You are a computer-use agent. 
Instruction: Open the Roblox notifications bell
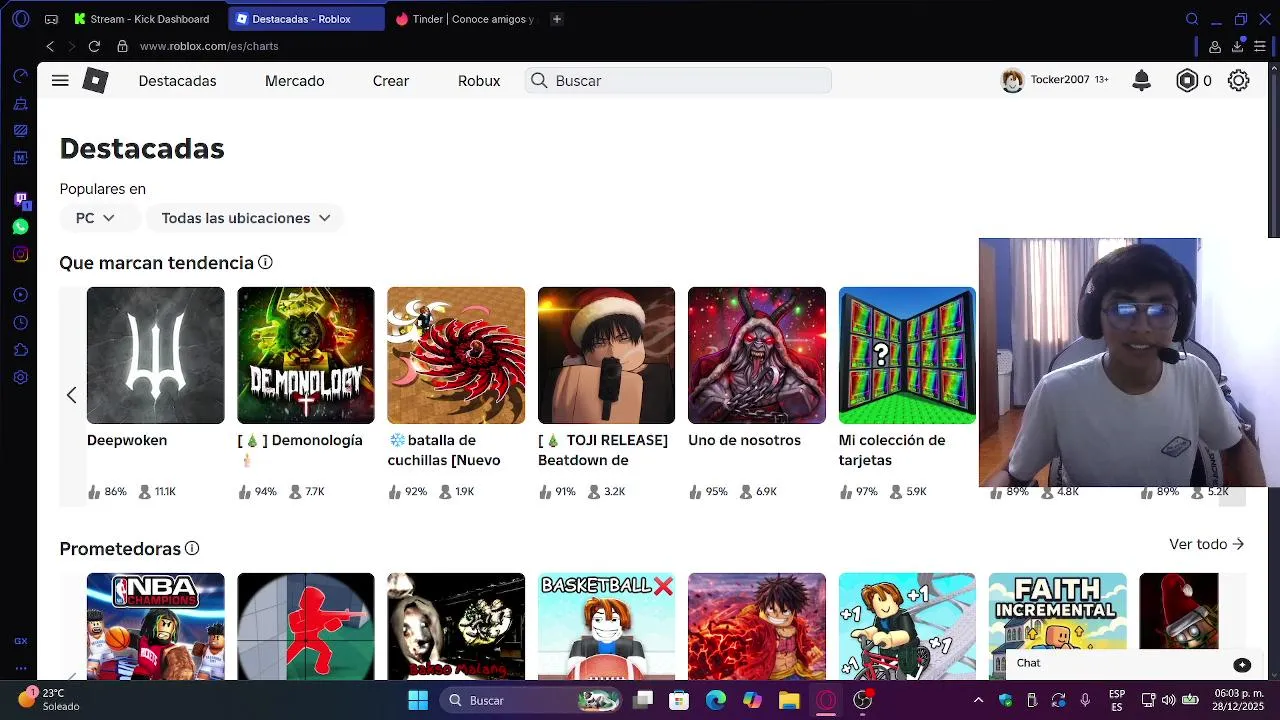tap(1141, 81)
